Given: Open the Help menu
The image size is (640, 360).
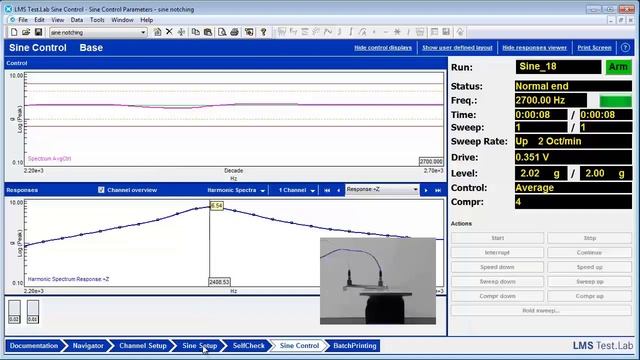Looking at the screenshot, I should pyautogui.click(x=147, y=20).
